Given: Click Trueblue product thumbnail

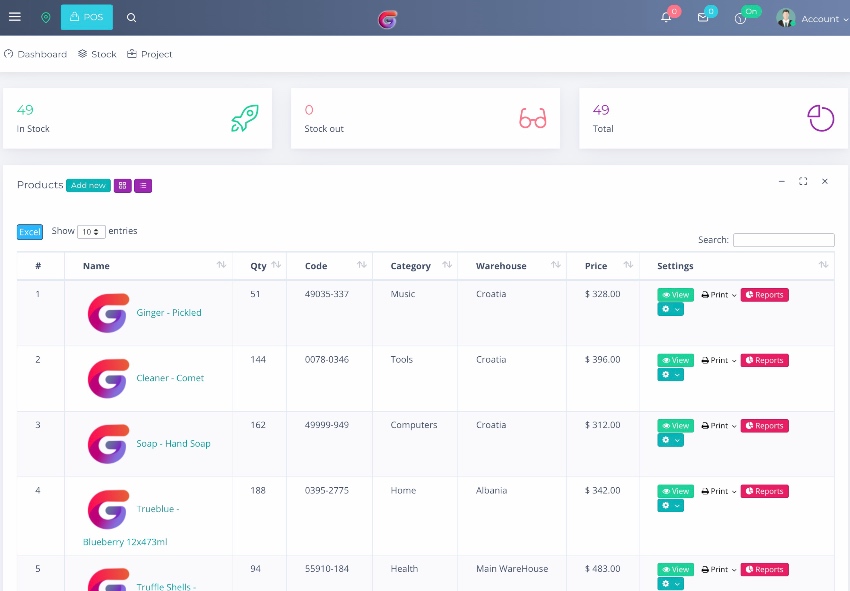Looking at the screenshot, I should point(108,509).
